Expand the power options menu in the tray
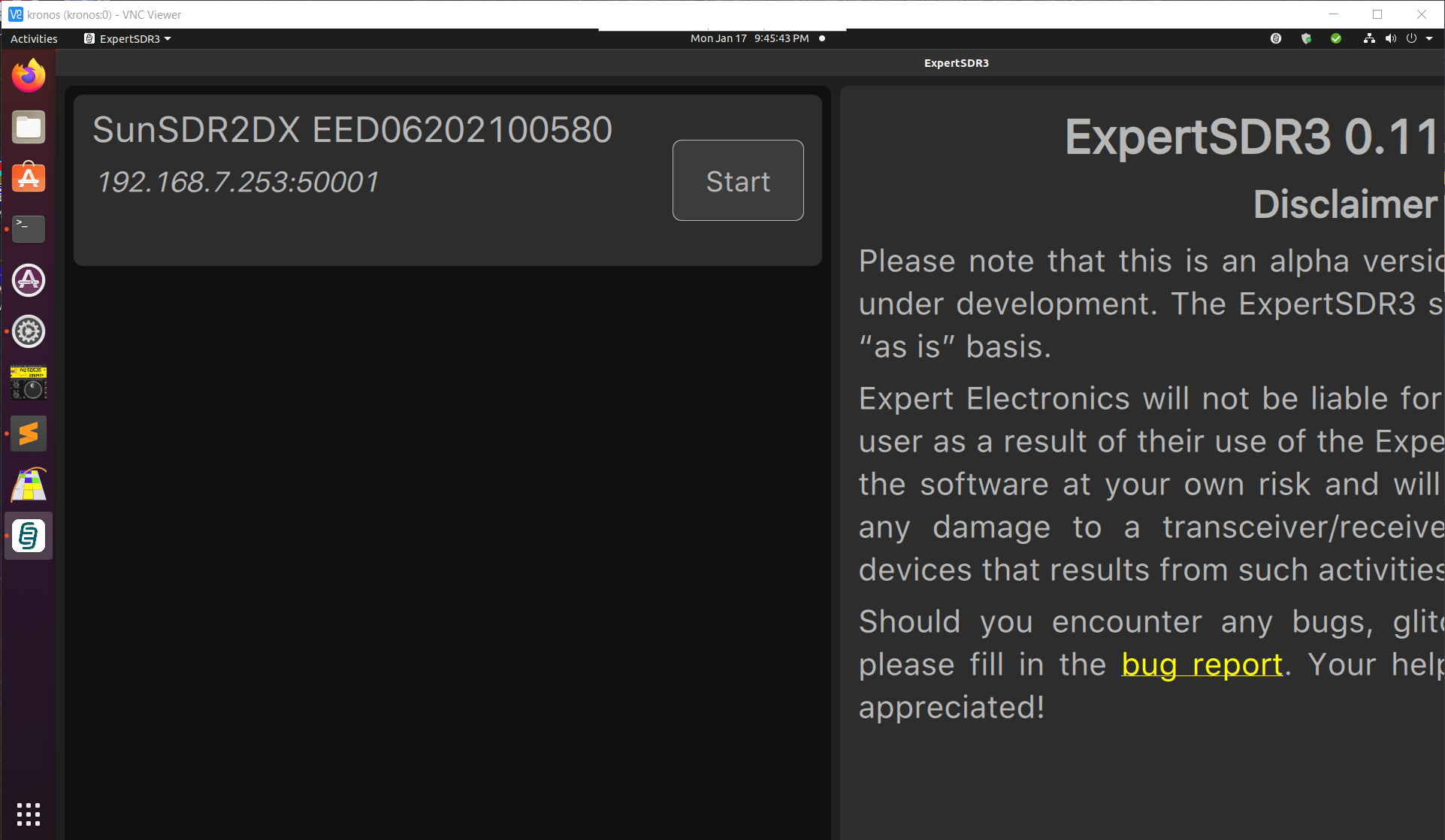 tap(1413, 38)
